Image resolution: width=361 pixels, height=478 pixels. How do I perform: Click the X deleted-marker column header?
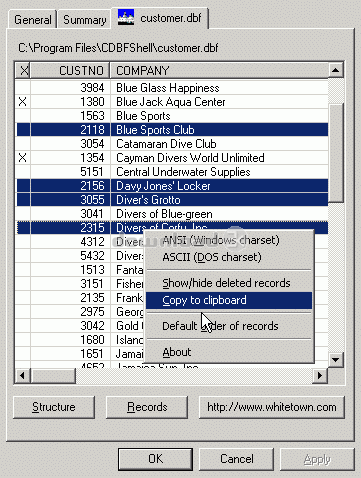23,70
